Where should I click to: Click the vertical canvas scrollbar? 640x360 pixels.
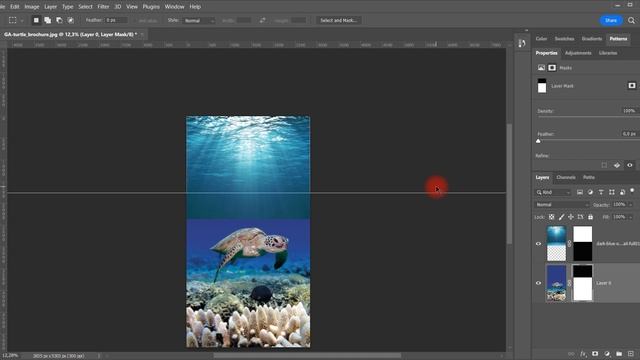(x=509, y=184)
